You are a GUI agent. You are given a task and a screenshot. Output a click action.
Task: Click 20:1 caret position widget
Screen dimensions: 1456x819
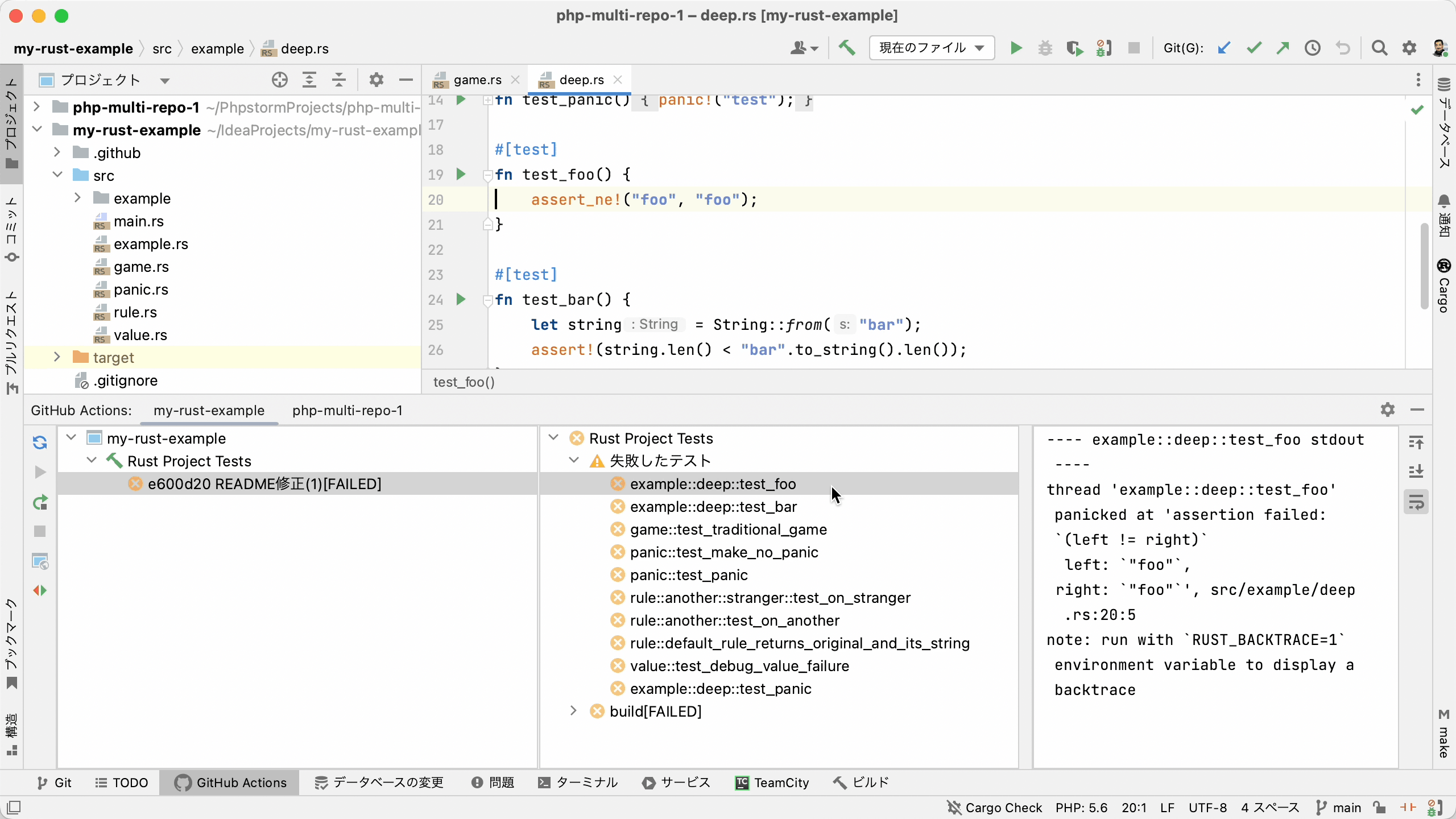pos(1134,808)
